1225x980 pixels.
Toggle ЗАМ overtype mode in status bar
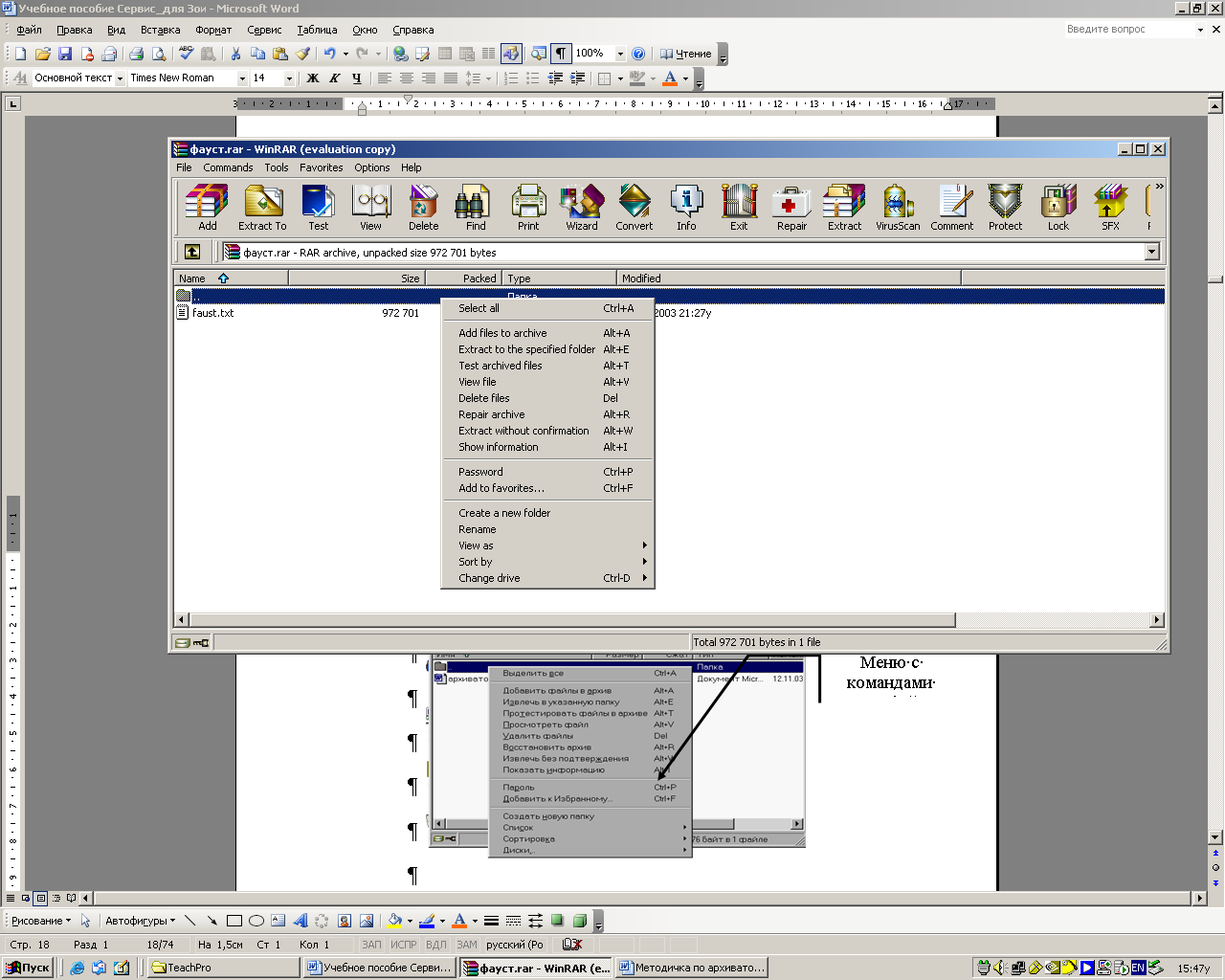467,945
